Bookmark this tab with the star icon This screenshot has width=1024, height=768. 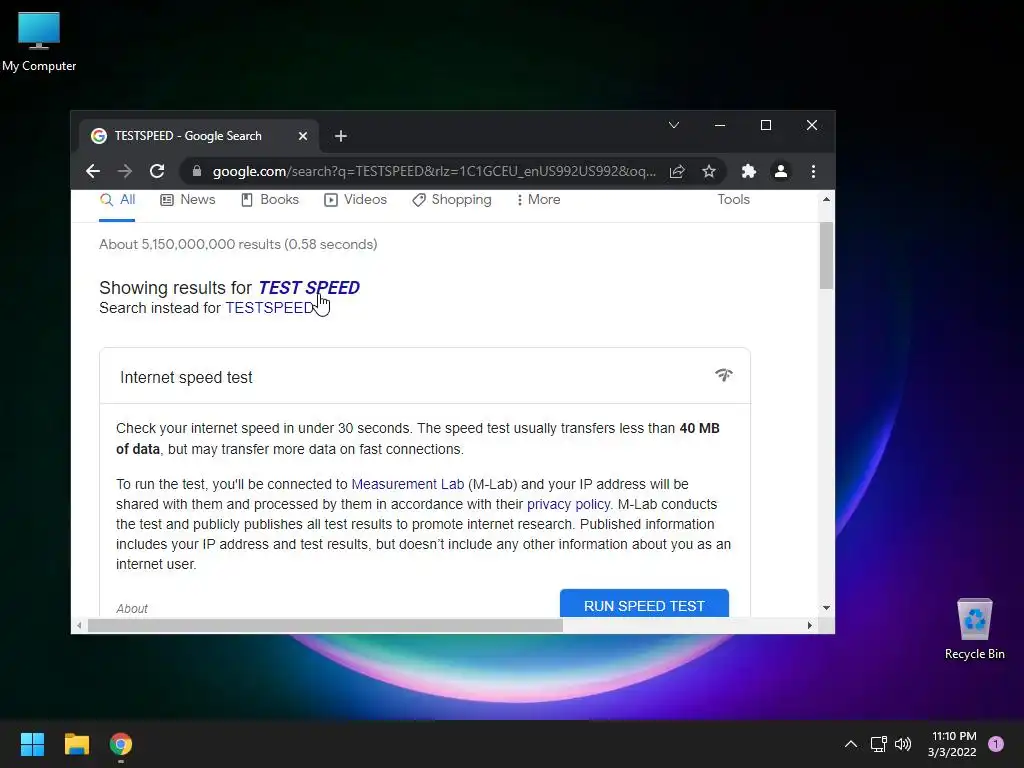(709, 172)
